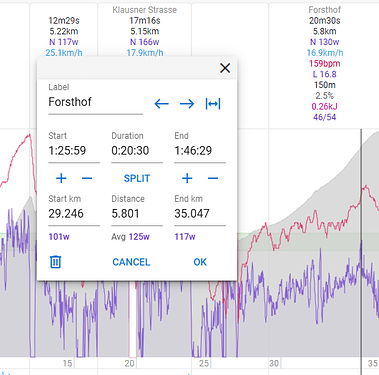
Task: Increase start time with plus icon
Action: [x=61, y=178]
